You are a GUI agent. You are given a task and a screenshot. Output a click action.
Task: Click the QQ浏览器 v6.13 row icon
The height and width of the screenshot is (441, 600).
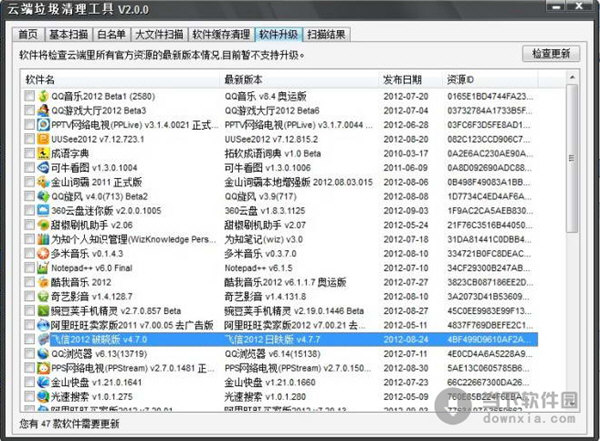pyautogui.click(x=43, y=354)
